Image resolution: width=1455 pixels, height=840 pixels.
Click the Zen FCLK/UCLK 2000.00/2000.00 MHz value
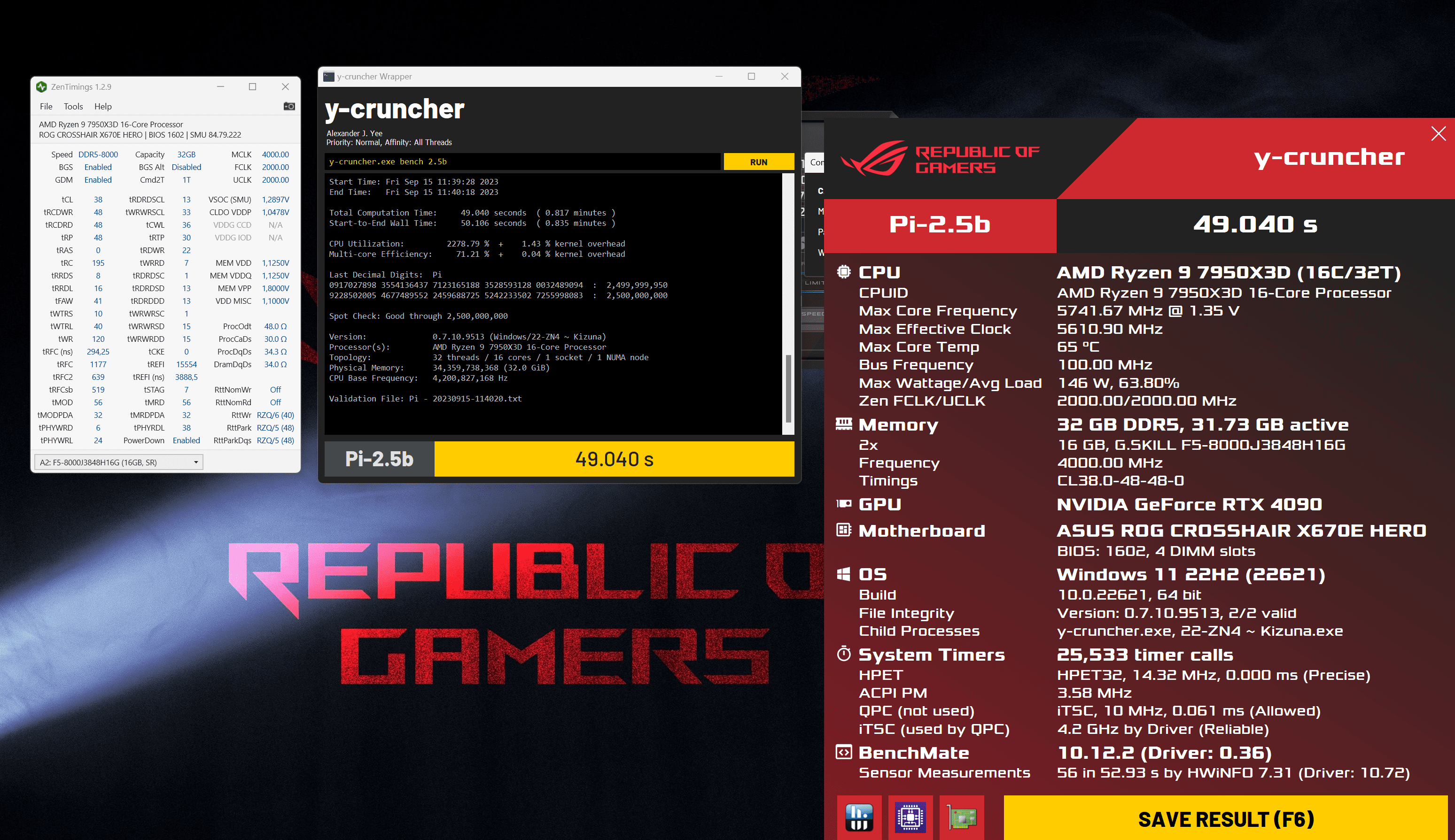pyautogui.click(x=1146, y=401)
